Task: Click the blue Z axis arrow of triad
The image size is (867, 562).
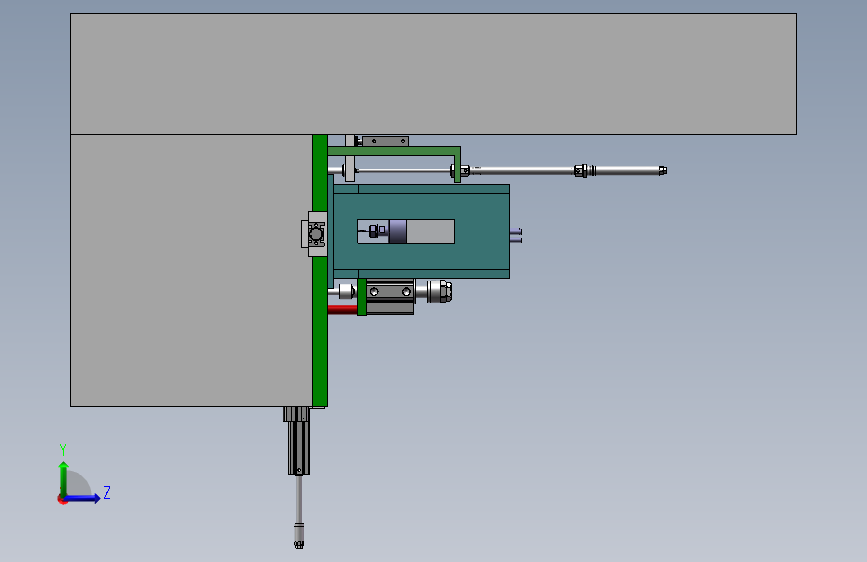Action: click(83, 498)
